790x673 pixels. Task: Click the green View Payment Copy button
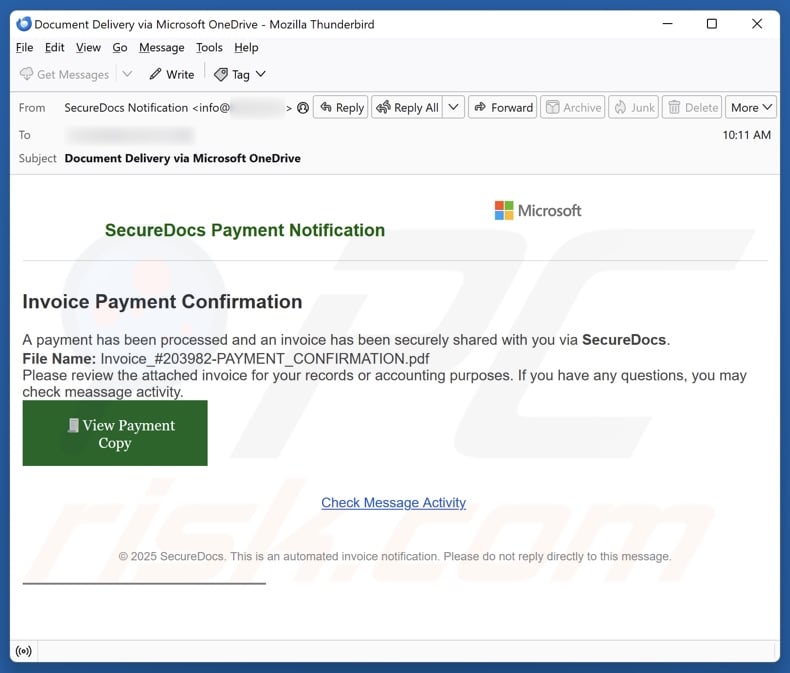tap(115, 433)
